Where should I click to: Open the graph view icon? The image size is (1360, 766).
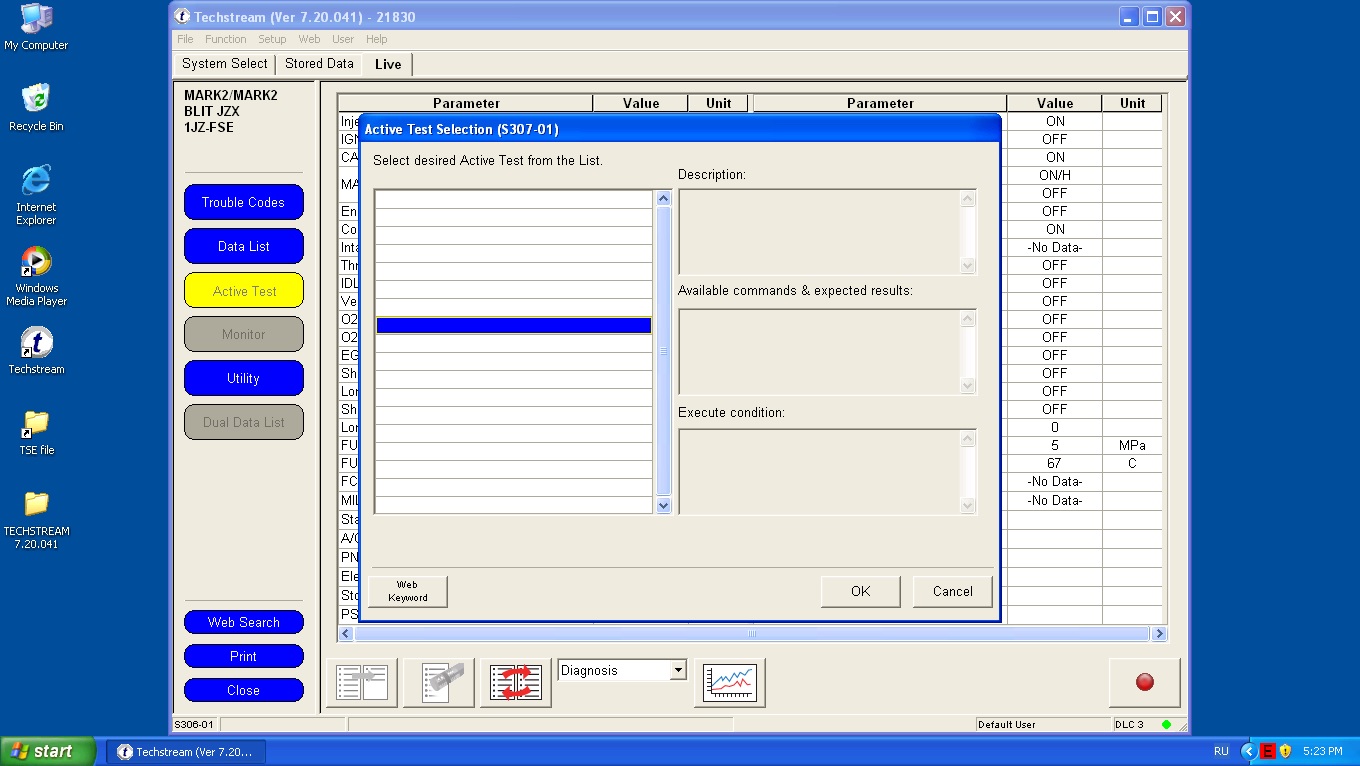click(729, 682)
